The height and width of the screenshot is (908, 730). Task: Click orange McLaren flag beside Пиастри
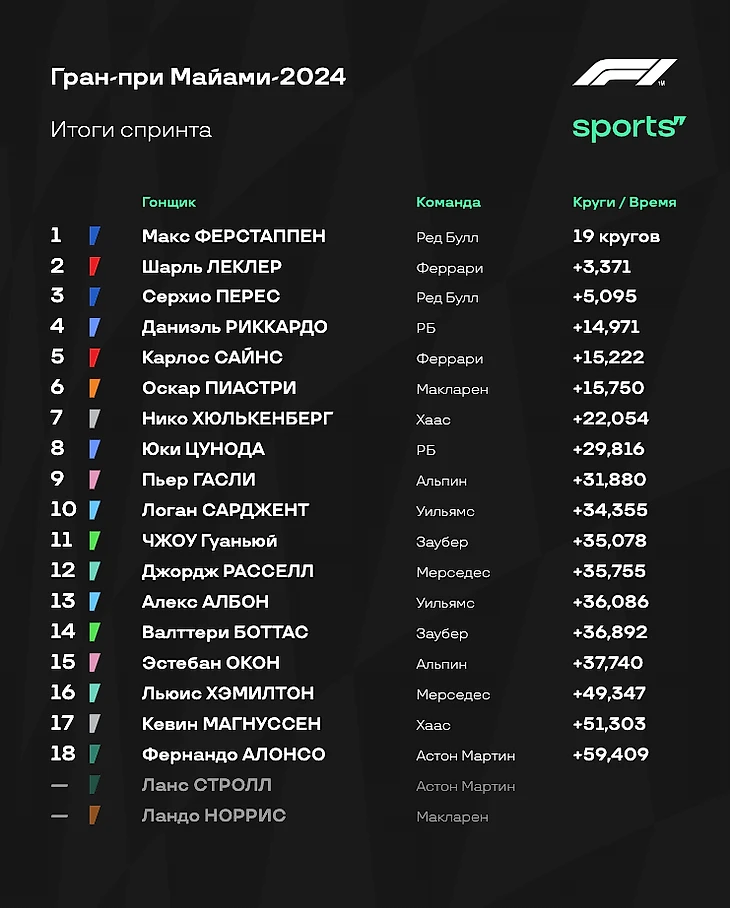click(x=94, y=387)
